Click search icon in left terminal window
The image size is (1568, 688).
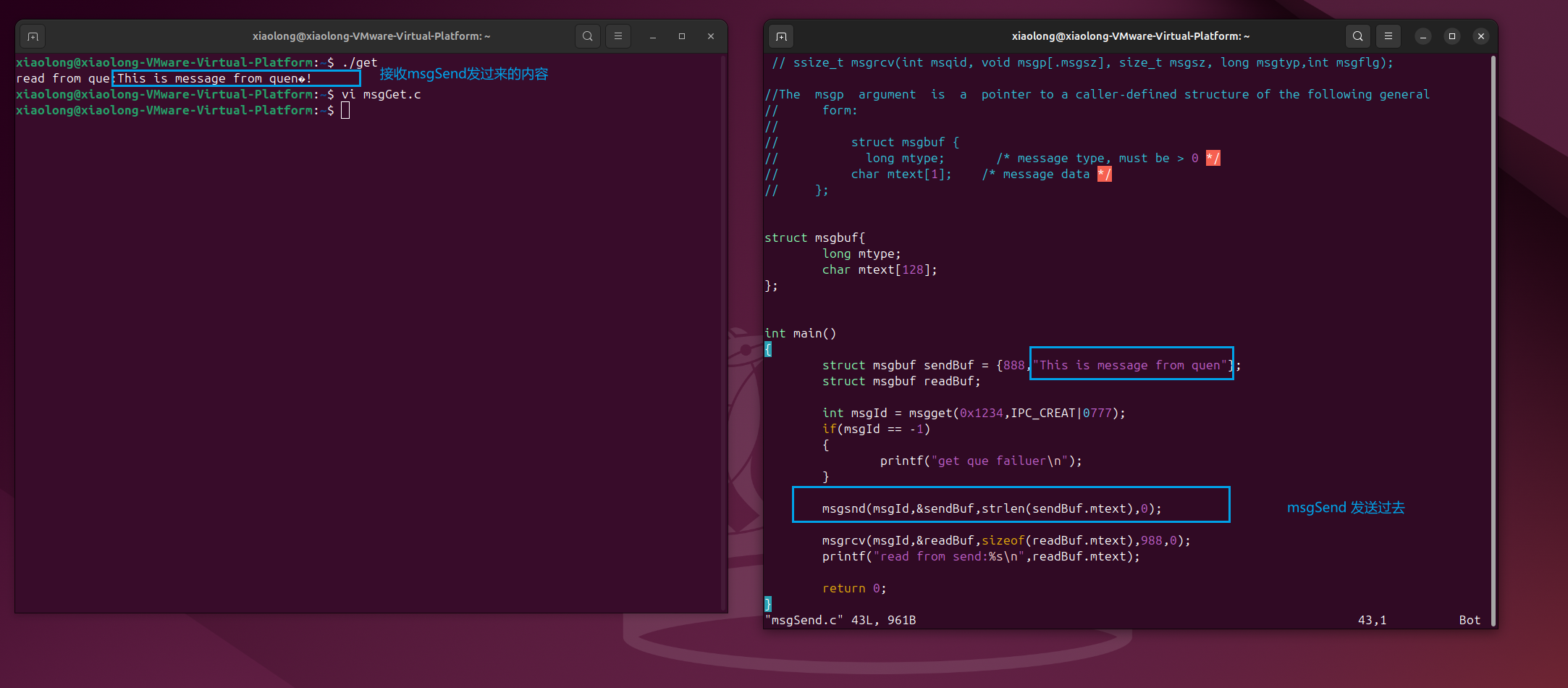(588, 36)
